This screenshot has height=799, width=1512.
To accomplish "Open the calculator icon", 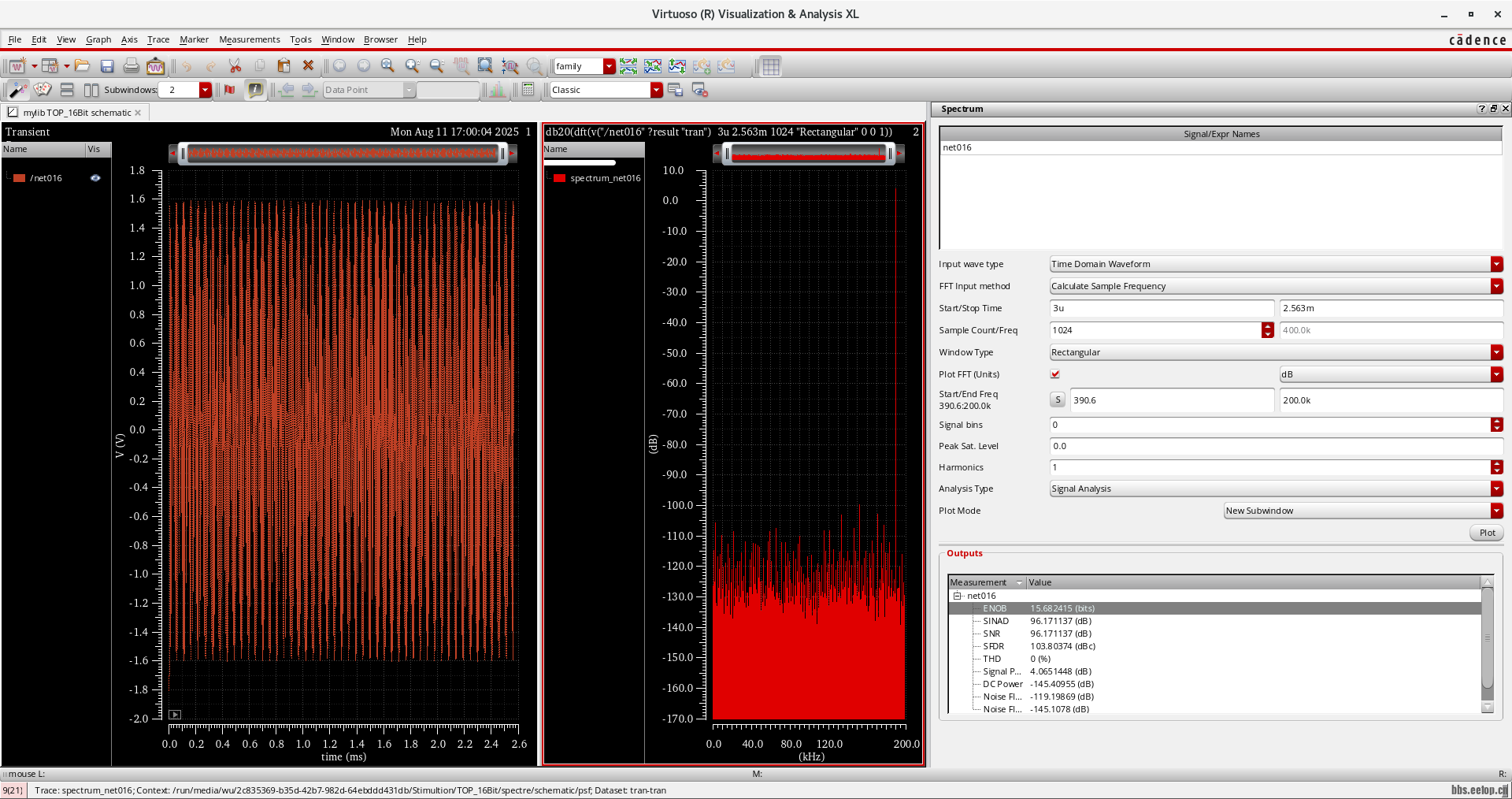I will click(528, 90).
